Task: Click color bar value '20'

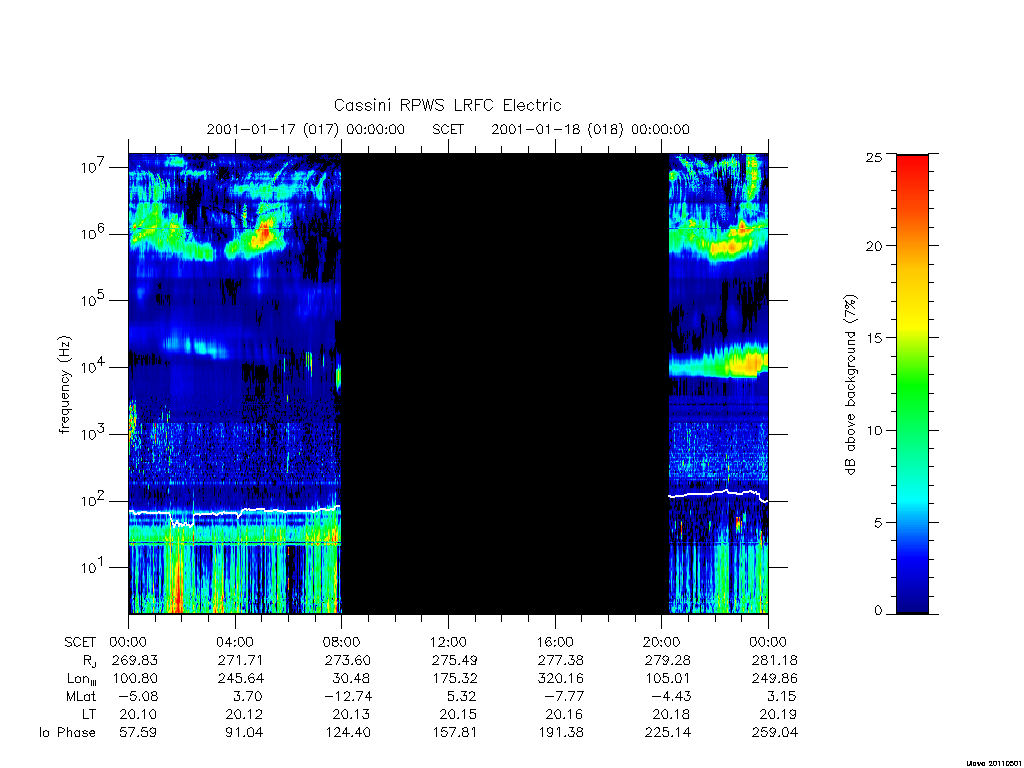Action: point(874,246)
